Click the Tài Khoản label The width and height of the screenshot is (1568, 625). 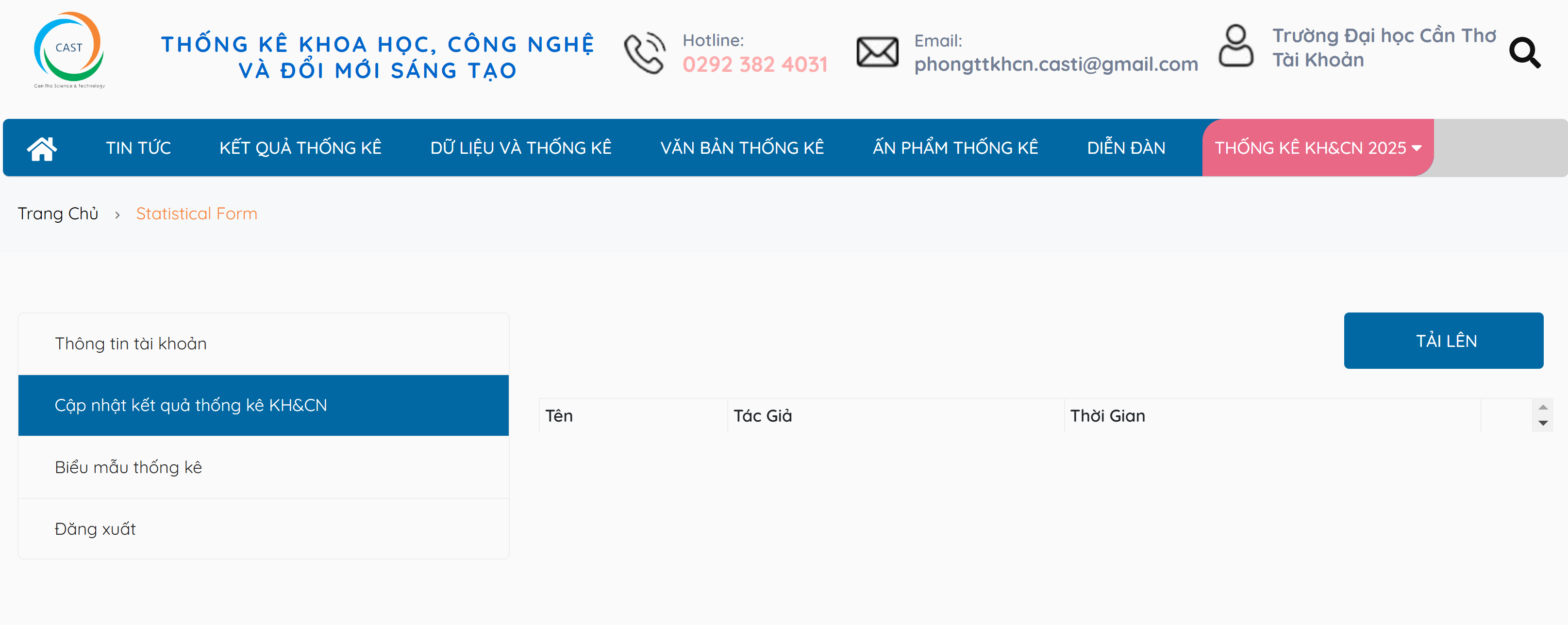coord(1318,60)
